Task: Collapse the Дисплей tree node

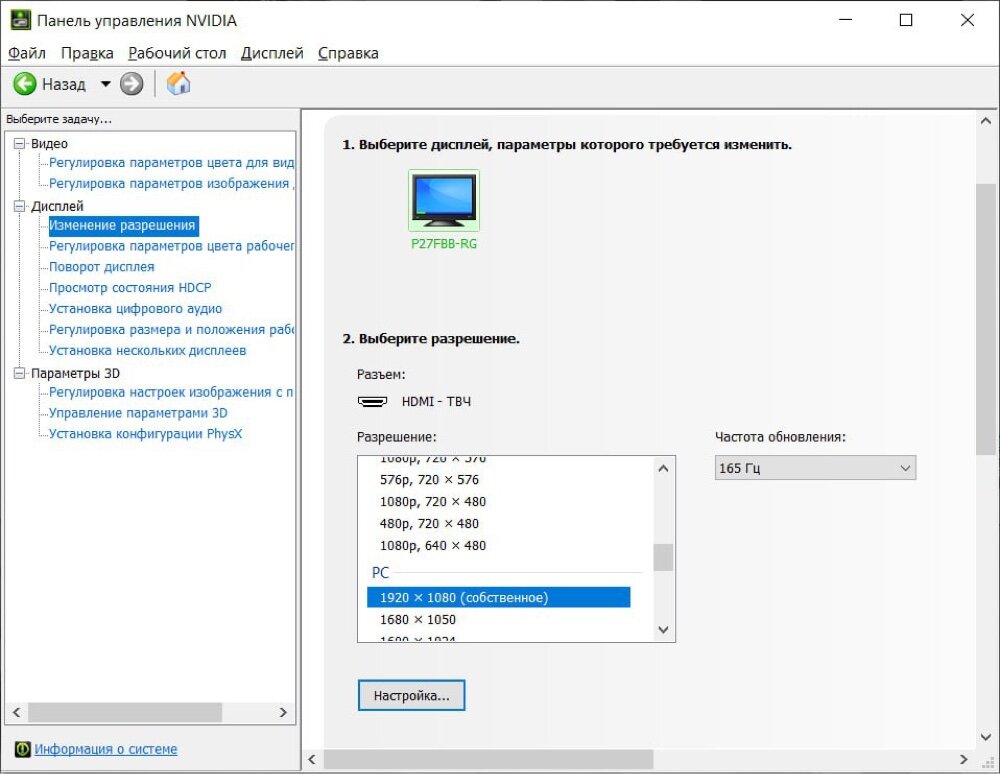Action: 20,206
